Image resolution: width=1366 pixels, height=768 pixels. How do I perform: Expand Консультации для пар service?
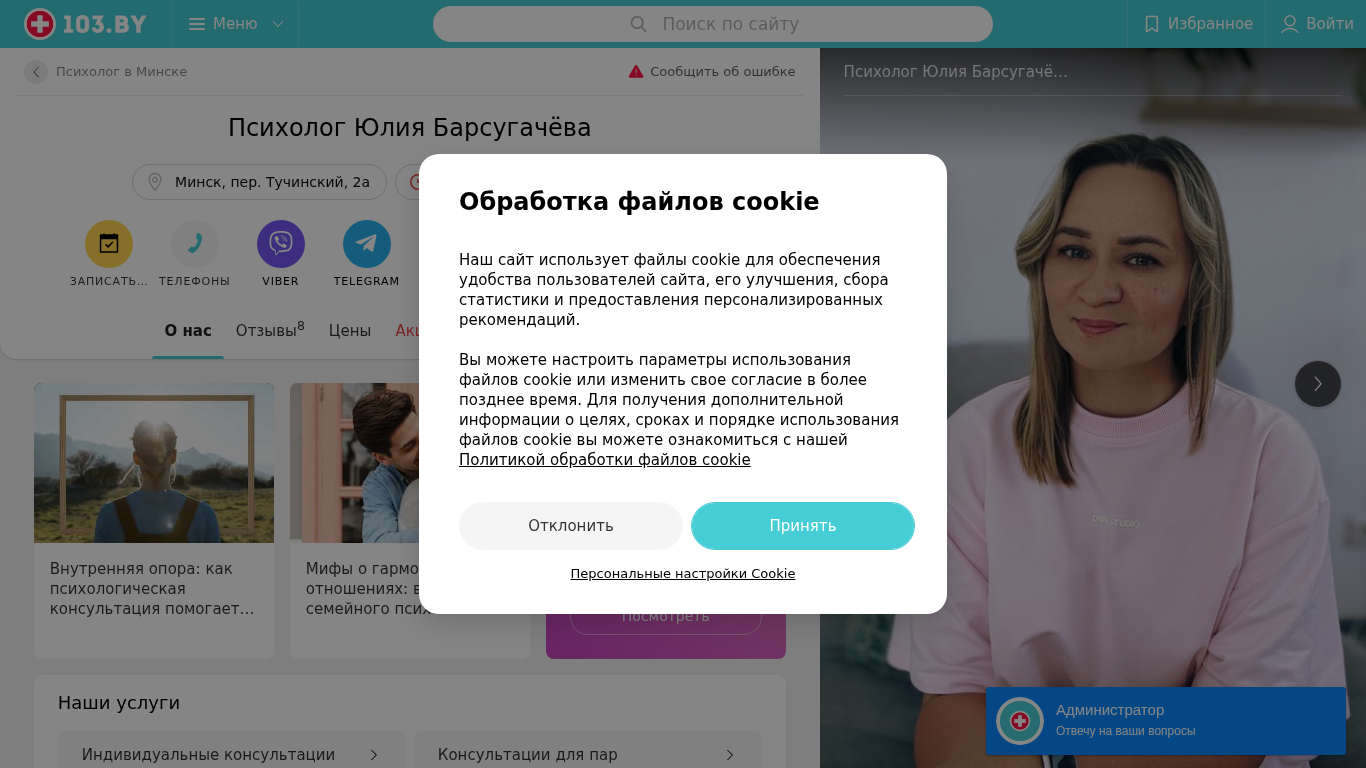pyautogui.click(x=588, y=754)
